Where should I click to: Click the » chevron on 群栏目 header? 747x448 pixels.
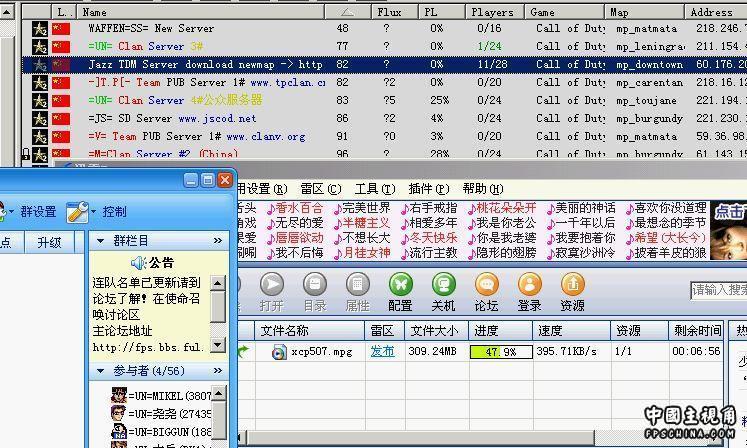tap(218, 241)
